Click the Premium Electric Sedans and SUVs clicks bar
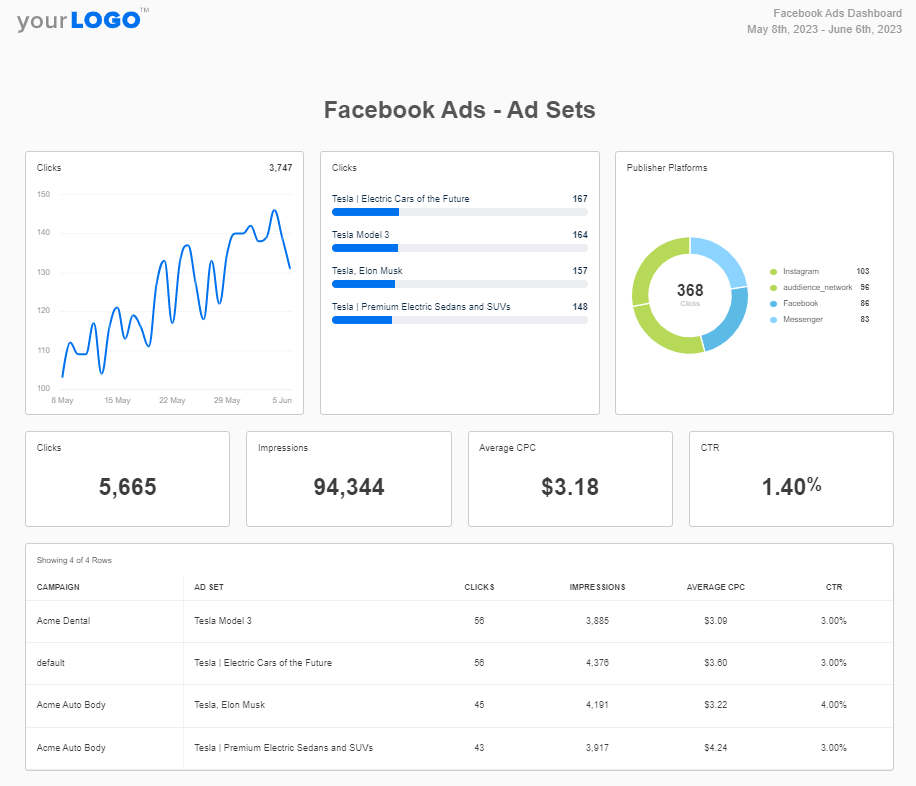Viewport: 916px width, 786px height. (460, 320)
